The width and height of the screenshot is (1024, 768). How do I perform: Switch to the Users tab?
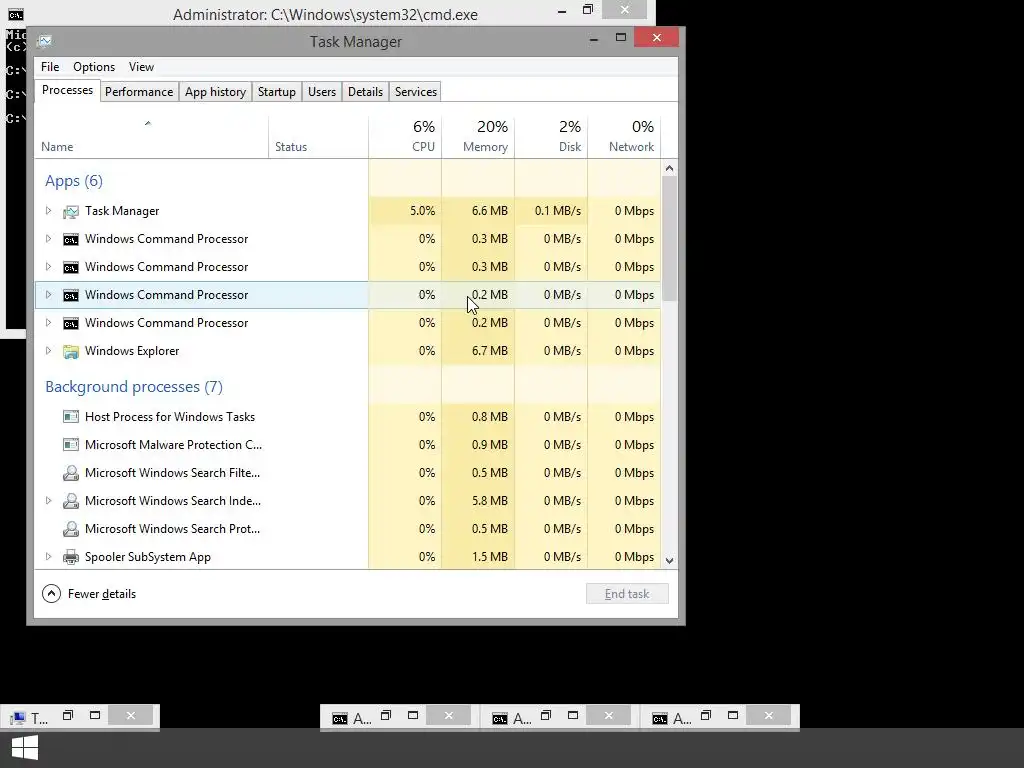(x=322, y=92)
